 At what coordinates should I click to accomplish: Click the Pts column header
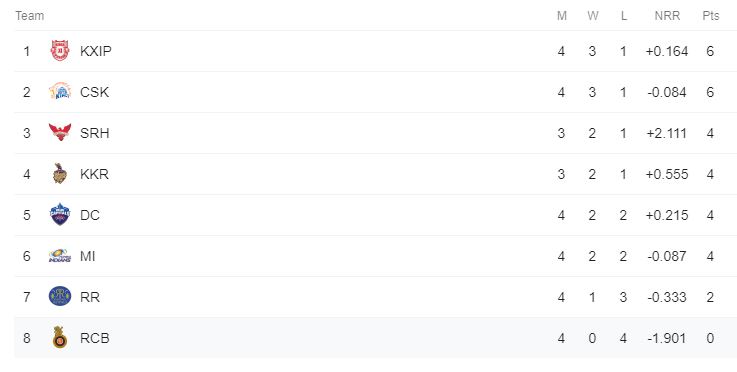pyautogui.click(x=711, y=16)
